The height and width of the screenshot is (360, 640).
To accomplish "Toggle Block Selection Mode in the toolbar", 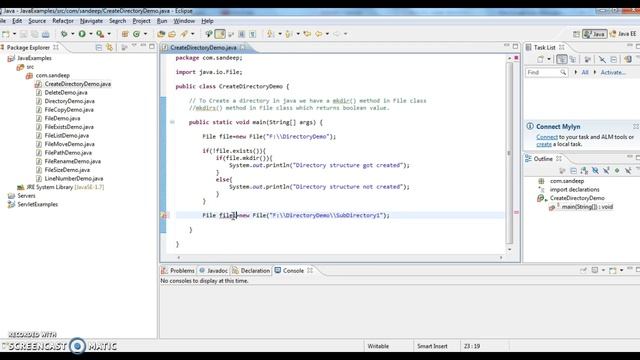I will (242, 34).
